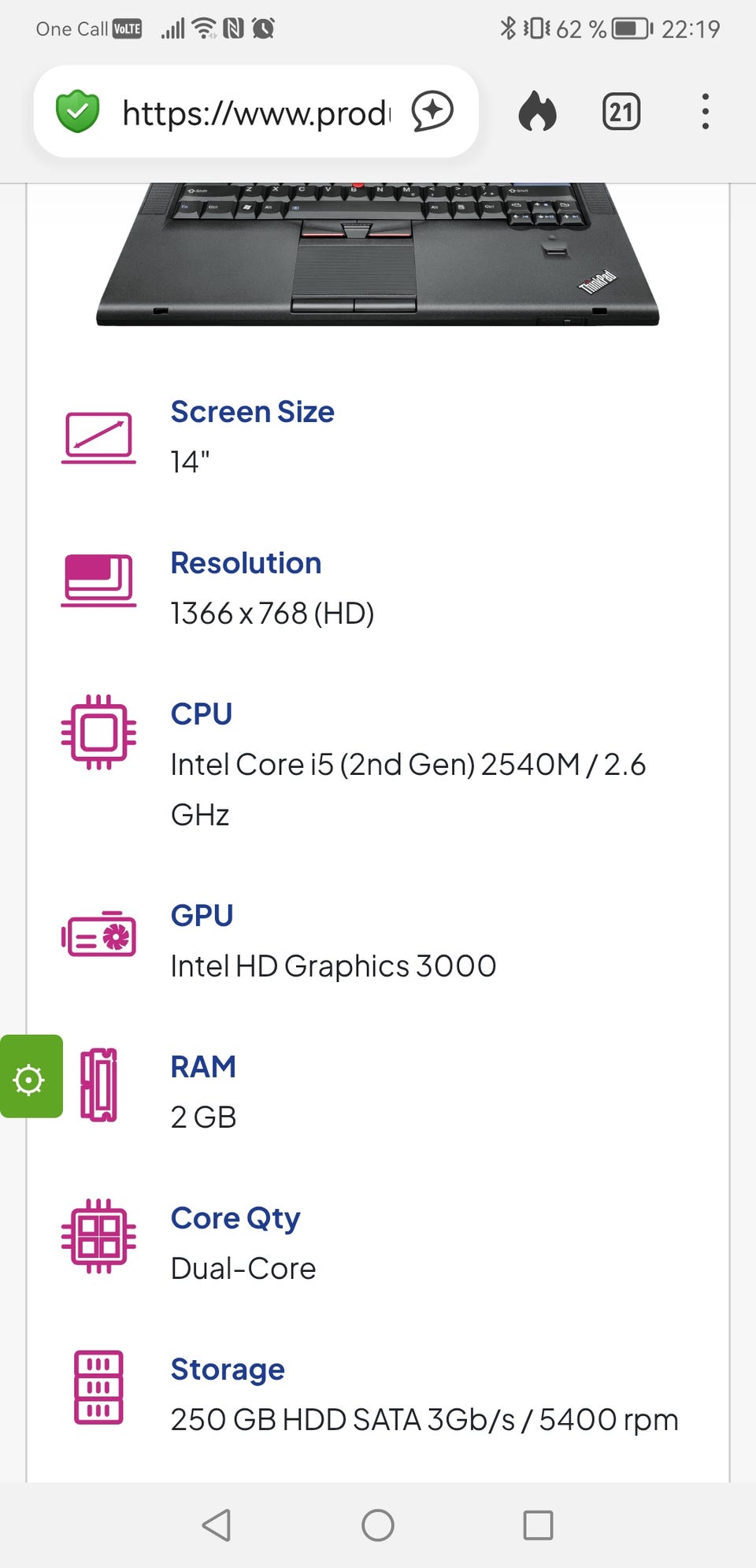Tap the green security shield icon
This screenshot has height=1568, width=756.
click(x=77, y=112)
